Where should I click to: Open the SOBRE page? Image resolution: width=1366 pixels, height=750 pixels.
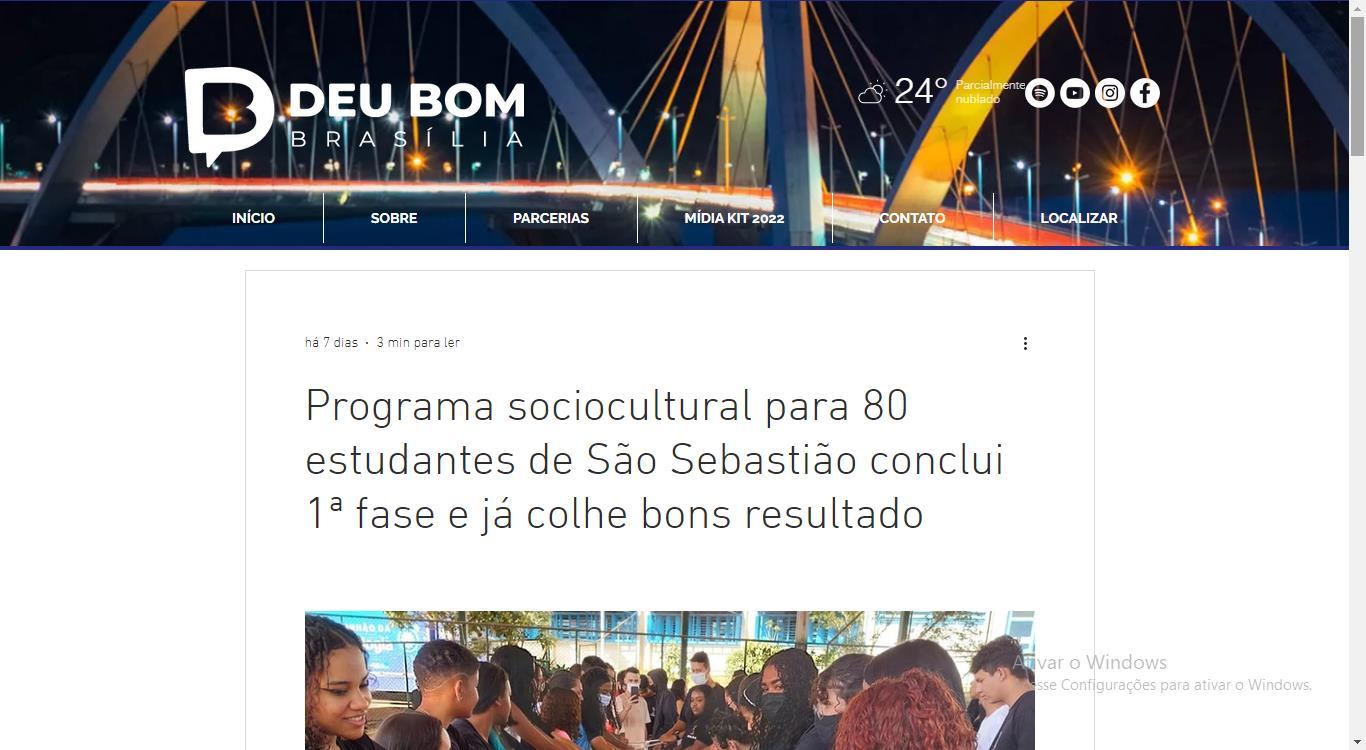[x=394, y=218]
